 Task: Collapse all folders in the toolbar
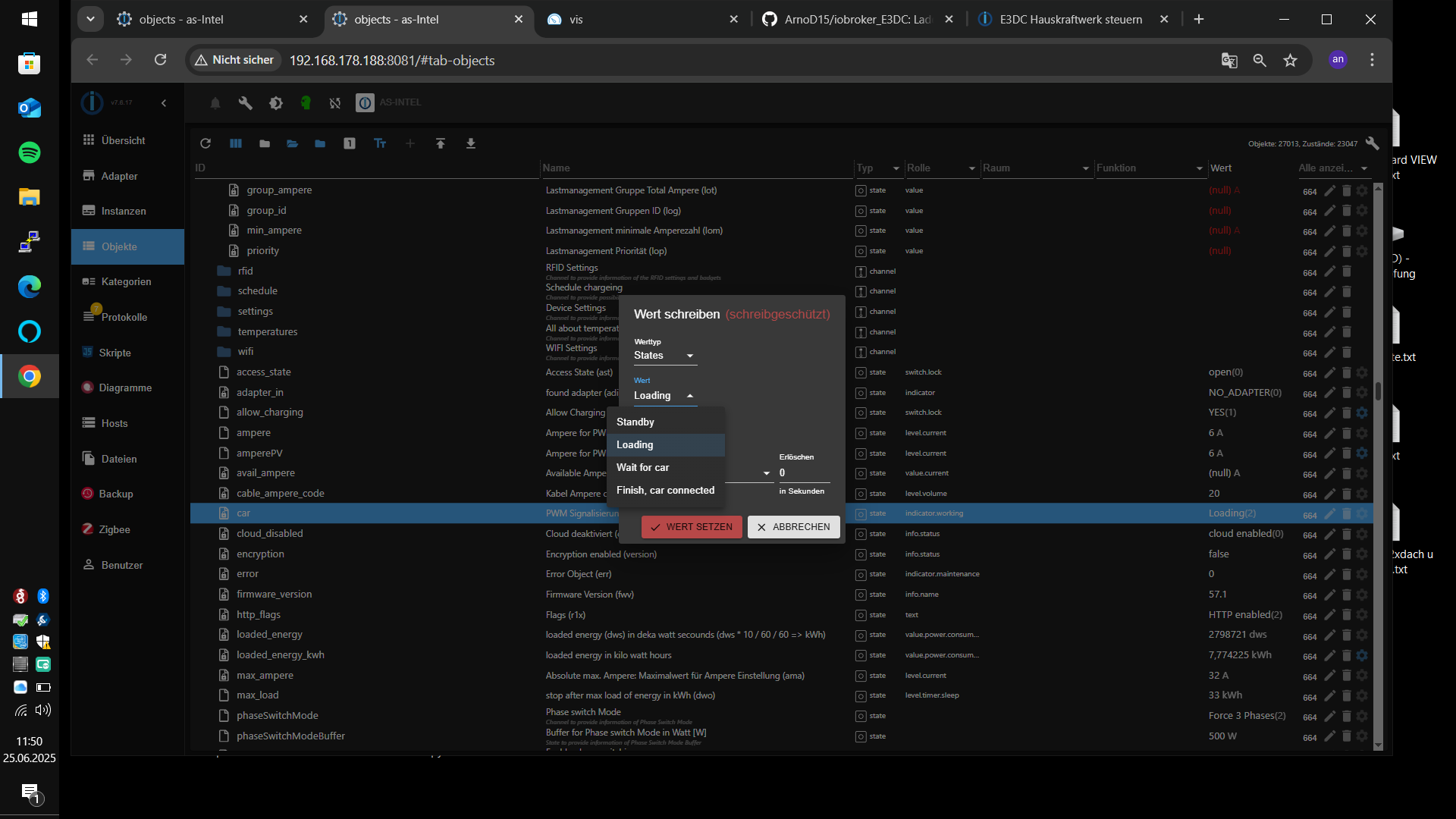265,143
